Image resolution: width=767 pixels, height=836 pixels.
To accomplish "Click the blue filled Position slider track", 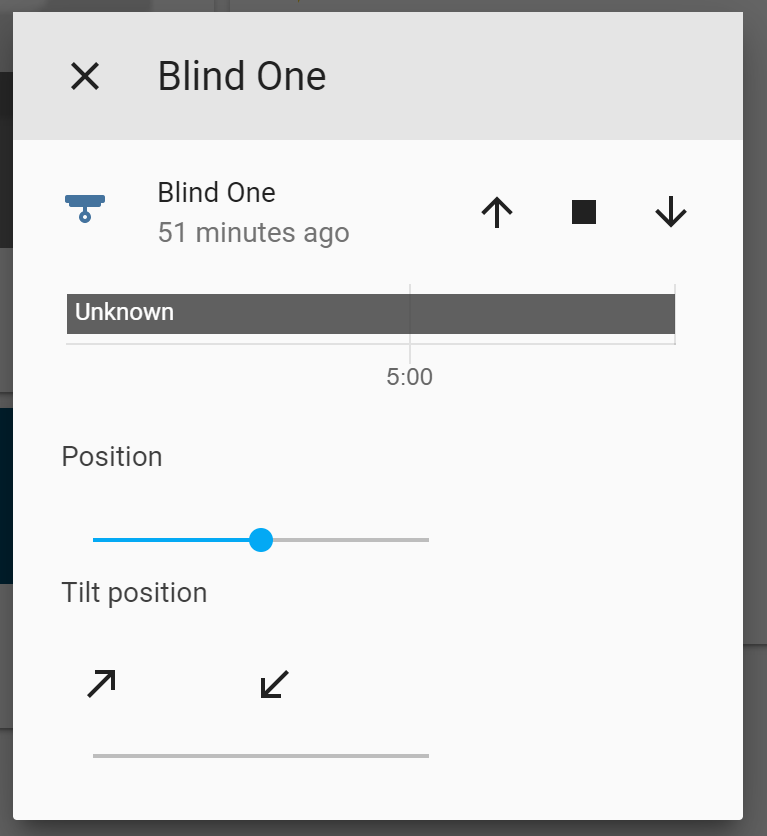I will [x=170, y=540].
